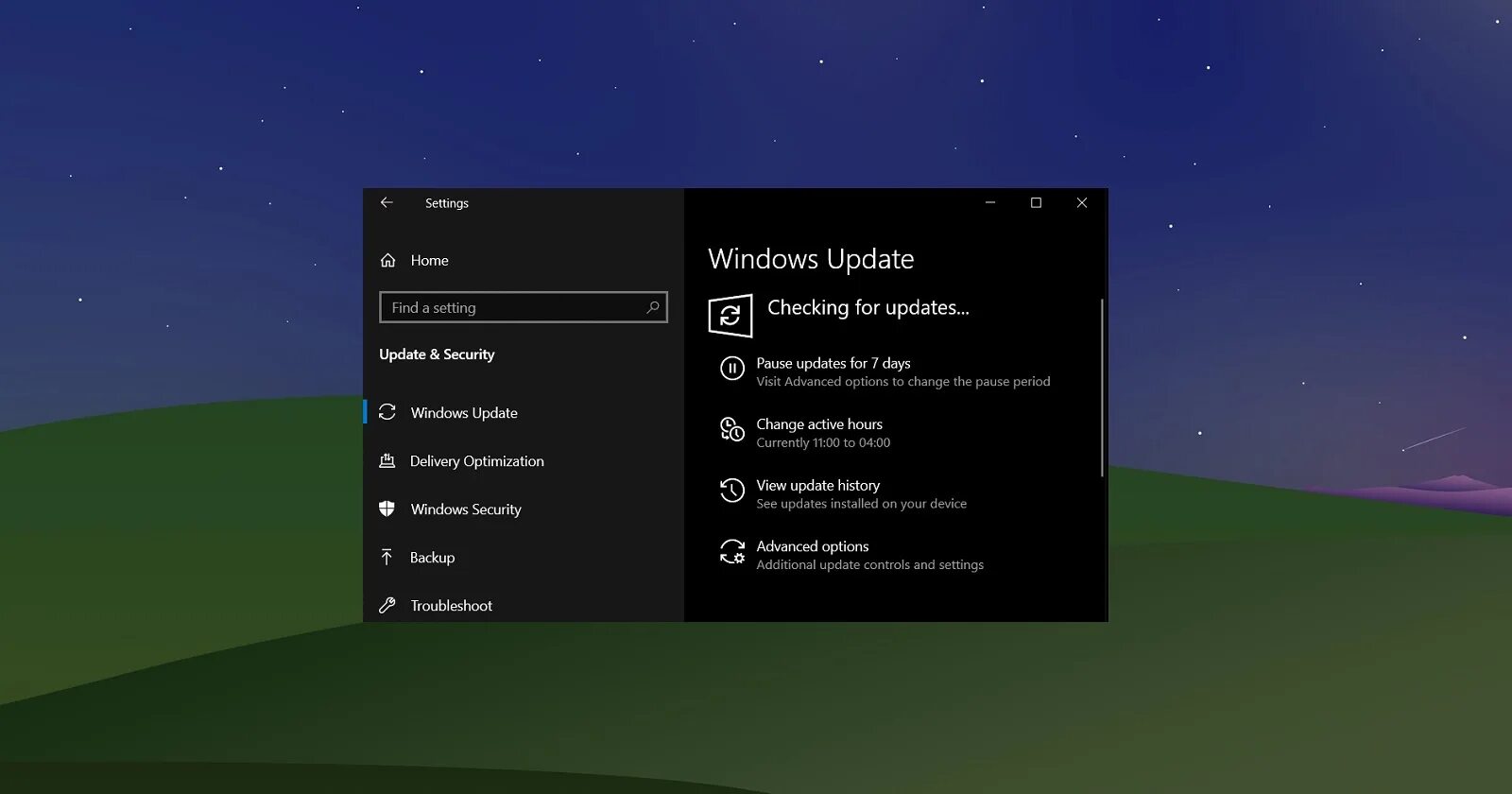Click the Windows Update sync icon in sidebar
1512x794 pixels.
coord(387,412)
